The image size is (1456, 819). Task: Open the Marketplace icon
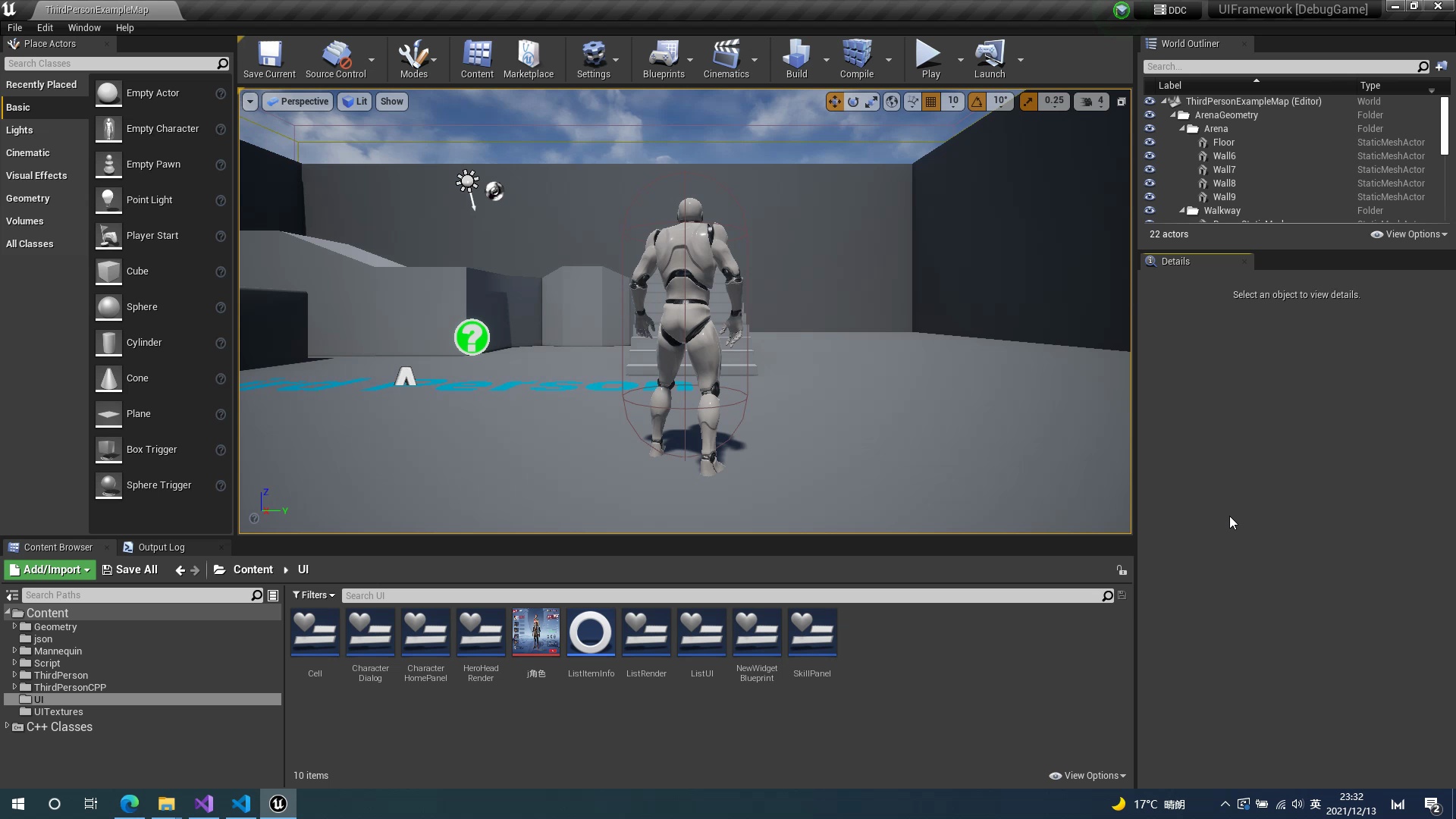[529, 59]
